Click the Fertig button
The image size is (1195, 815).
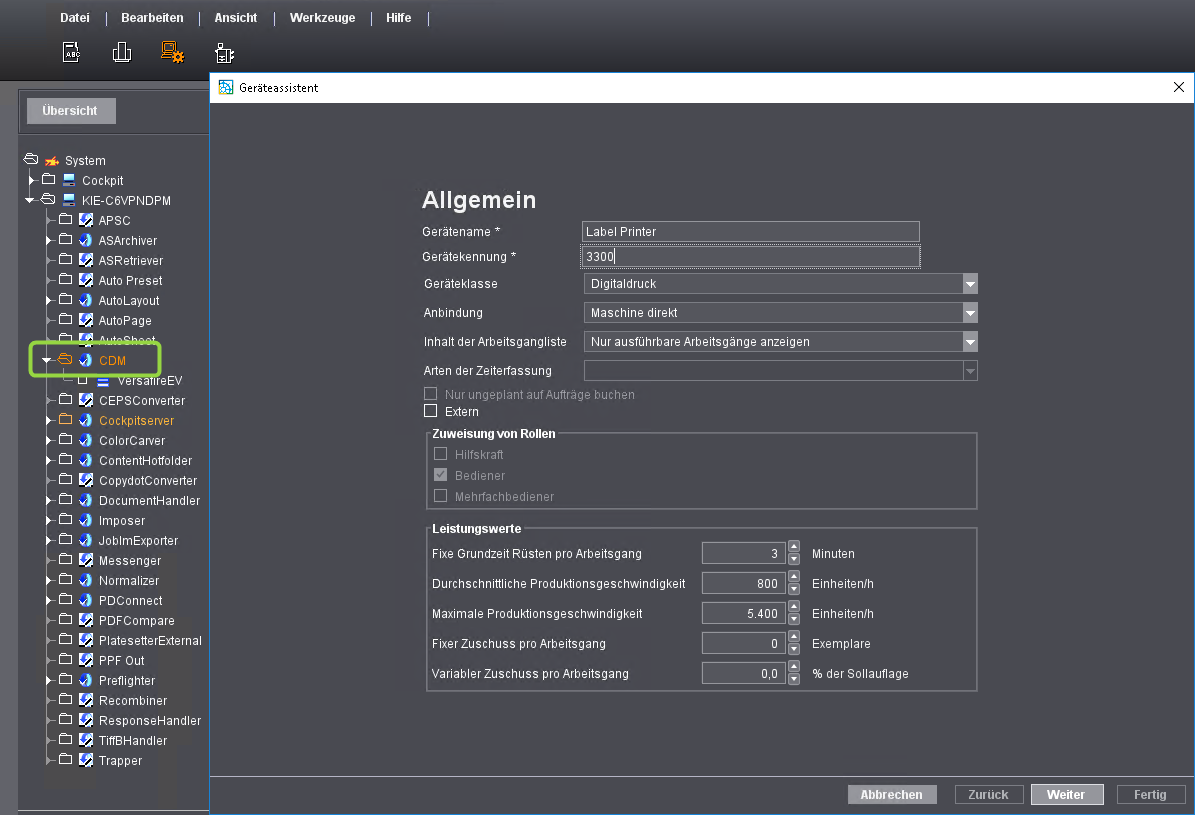(1151, 794)
